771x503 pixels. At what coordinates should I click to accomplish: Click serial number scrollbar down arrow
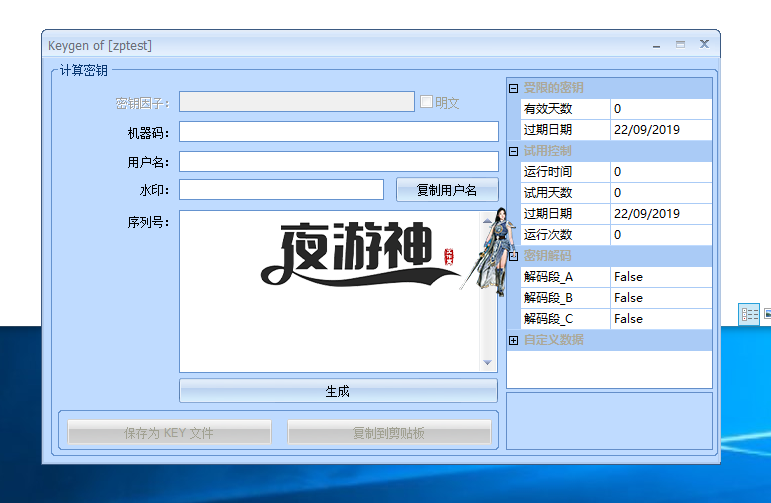tap(488, 362)
